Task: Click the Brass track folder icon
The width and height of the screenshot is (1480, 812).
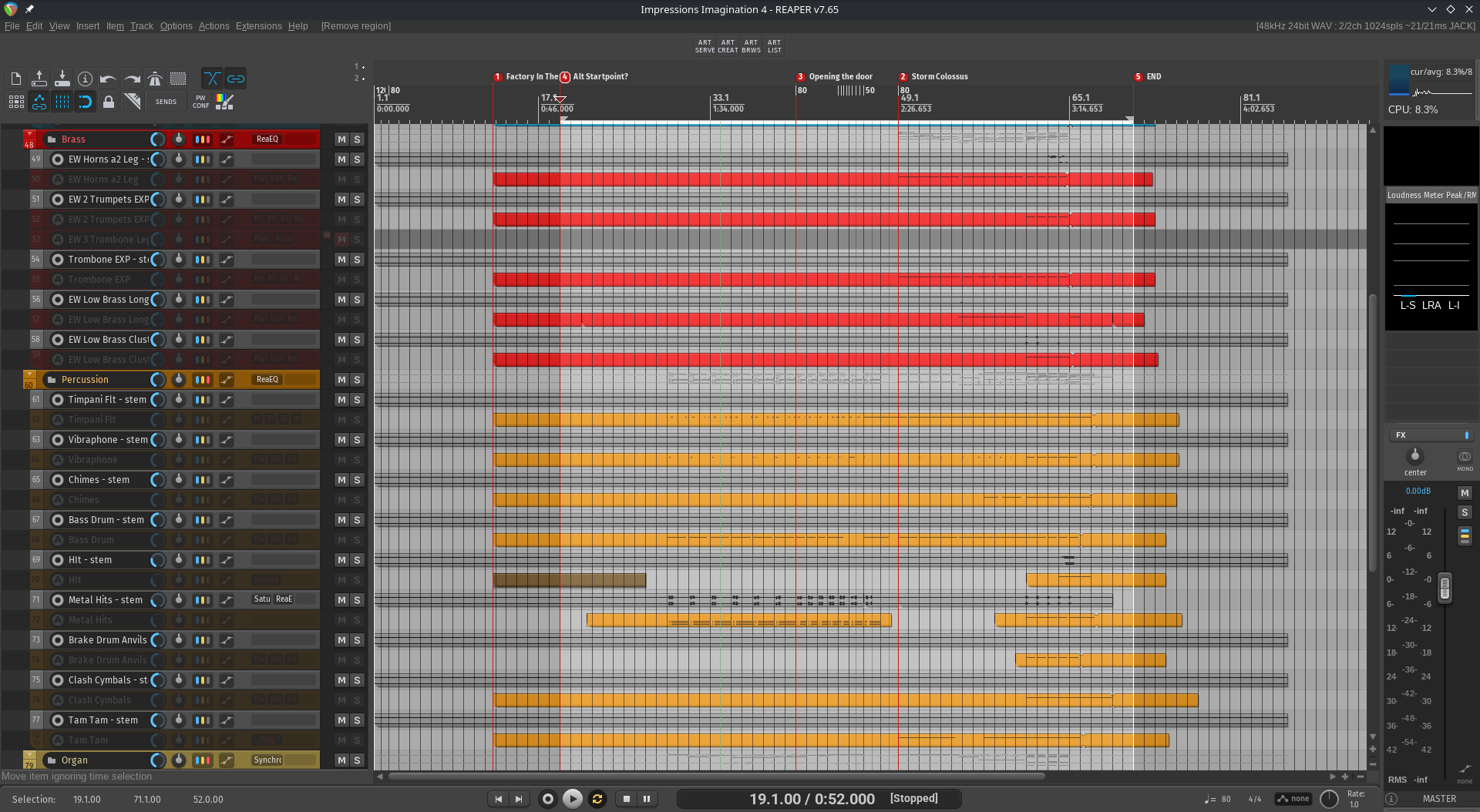Action: click(x=52, y=139)
